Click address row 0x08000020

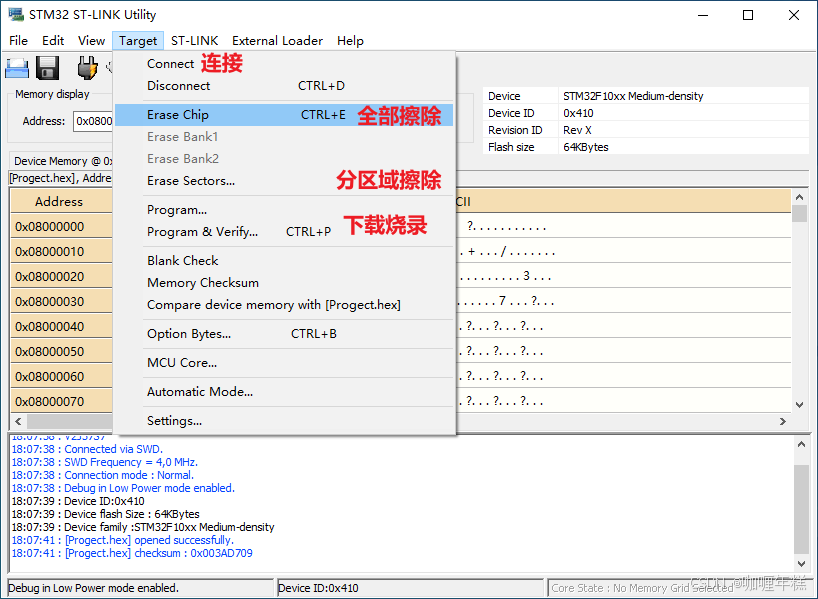click(61, 277)
